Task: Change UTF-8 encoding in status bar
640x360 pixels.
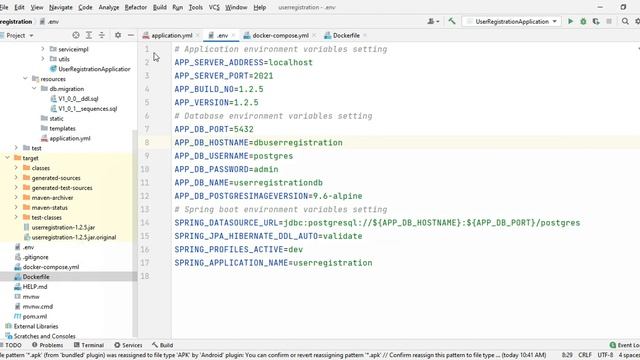Action: [605, 355]
